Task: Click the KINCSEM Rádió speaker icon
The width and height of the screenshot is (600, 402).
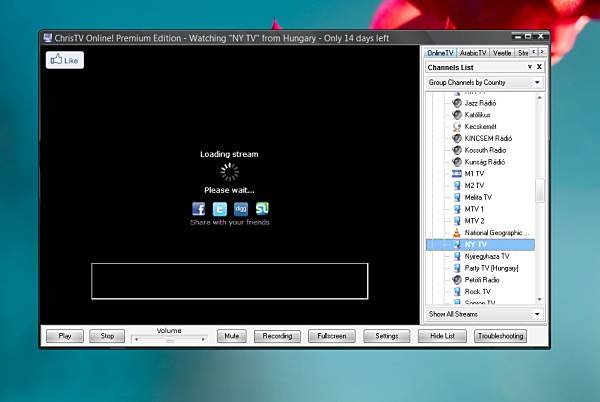Action: click(x=457, y=138)
